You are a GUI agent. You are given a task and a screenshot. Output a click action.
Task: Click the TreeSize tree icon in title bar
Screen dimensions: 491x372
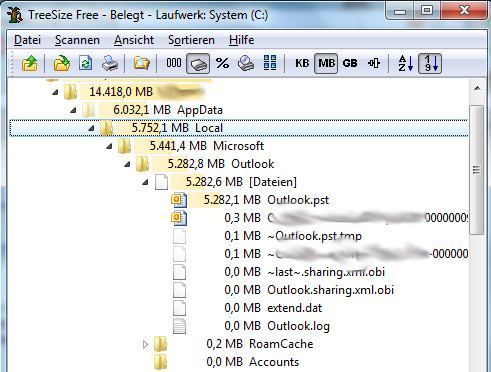[x=15, y=15]
